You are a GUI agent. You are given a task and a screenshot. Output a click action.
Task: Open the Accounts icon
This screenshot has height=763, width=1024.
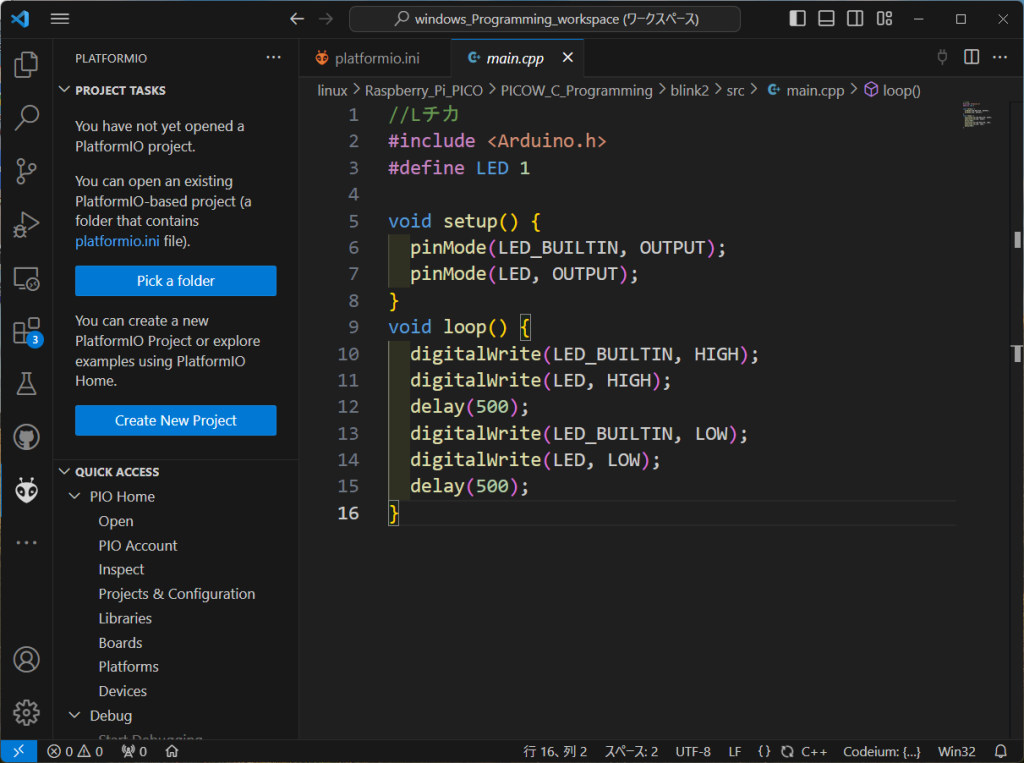[26, 660]
